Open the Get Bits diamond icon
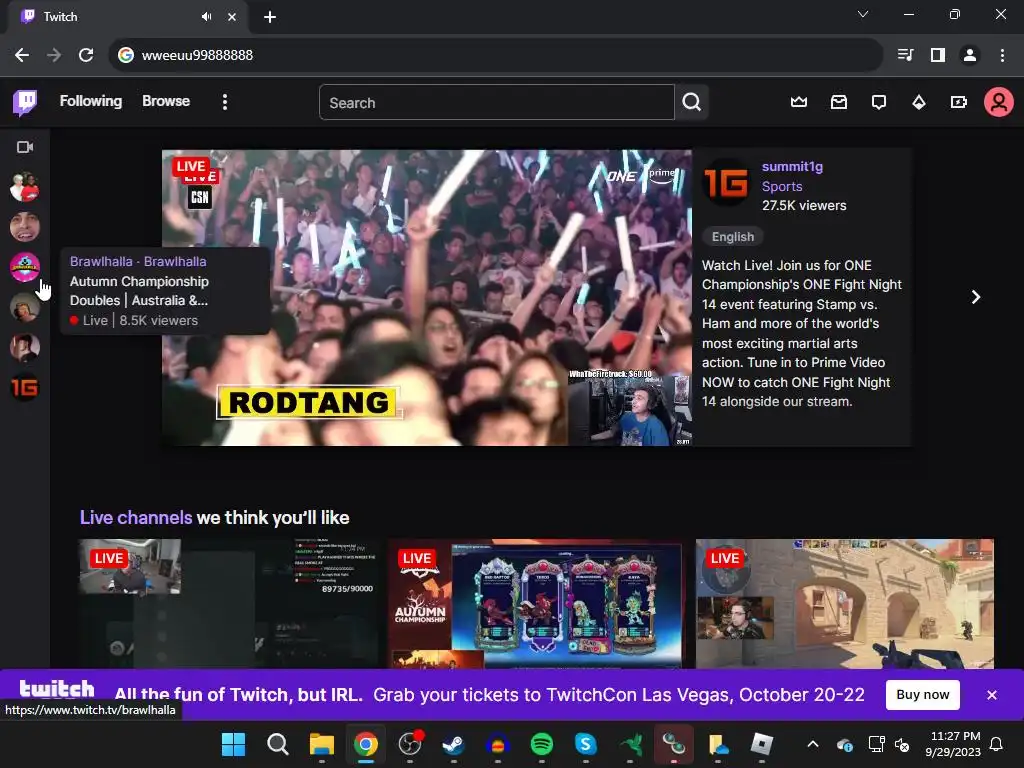 click(919, 102)
